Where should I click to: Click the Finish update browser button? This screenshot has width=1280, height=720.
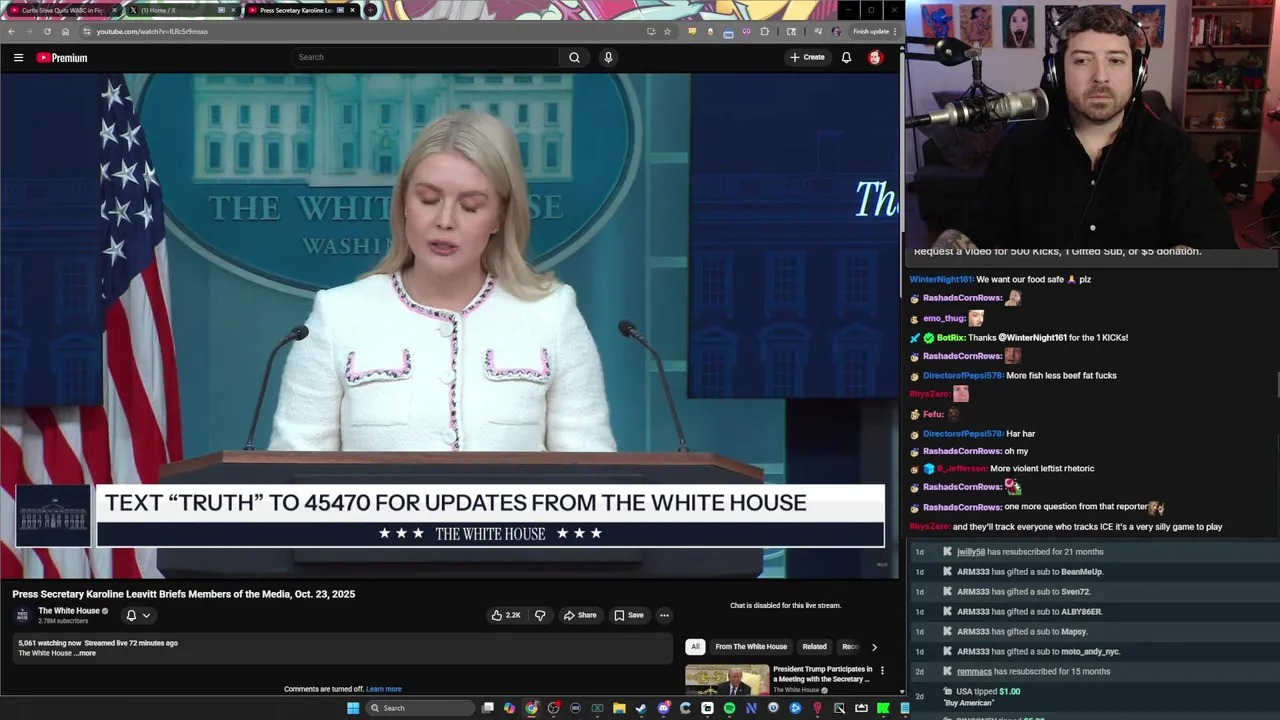[x=874, y=31]
